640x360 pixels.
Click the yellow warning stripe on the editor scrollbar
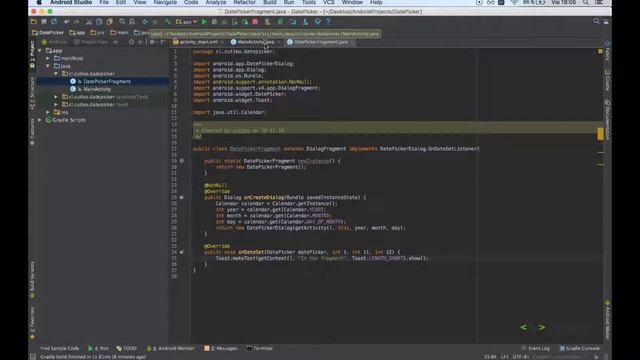pos(600,134)
